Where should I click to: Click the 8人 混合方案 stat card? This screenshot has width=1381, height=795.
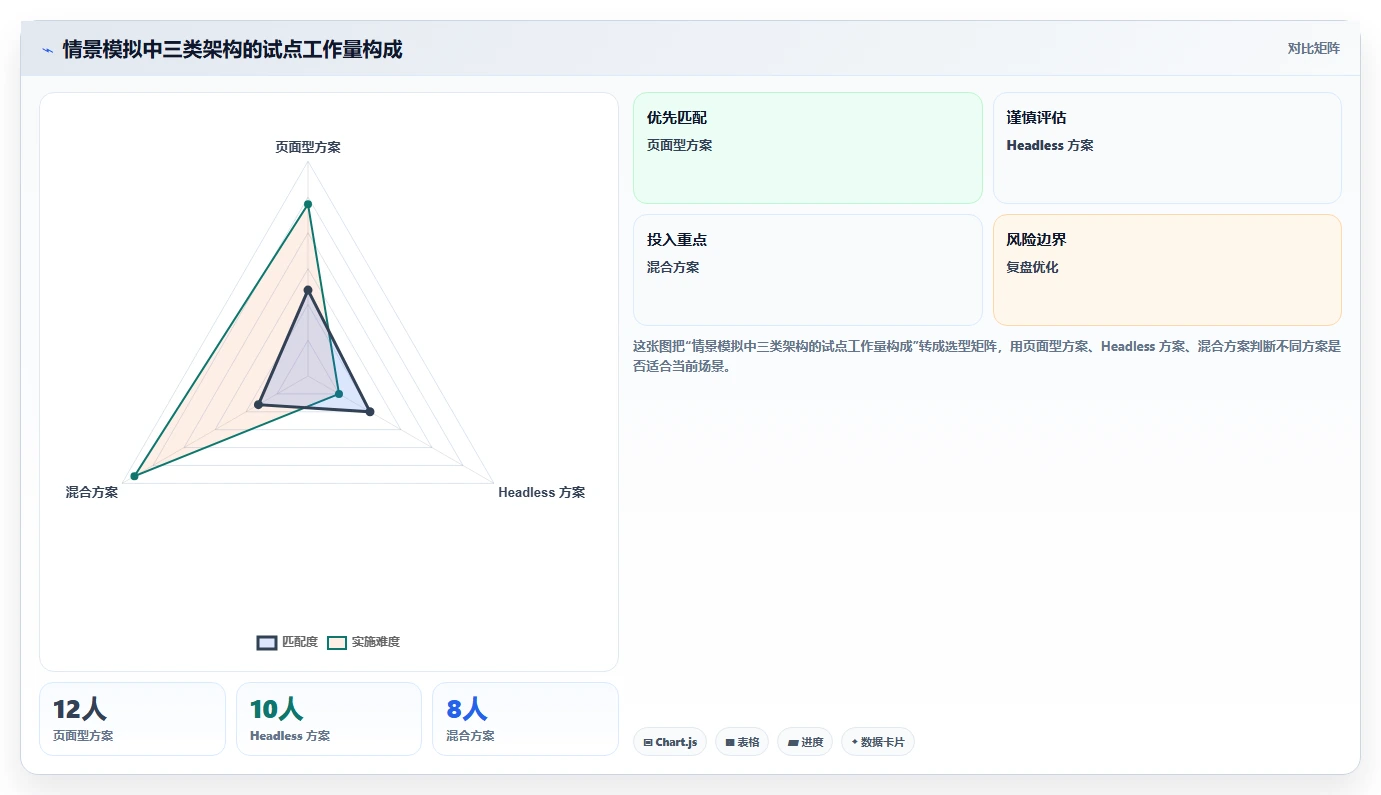[x=525, y=719]
